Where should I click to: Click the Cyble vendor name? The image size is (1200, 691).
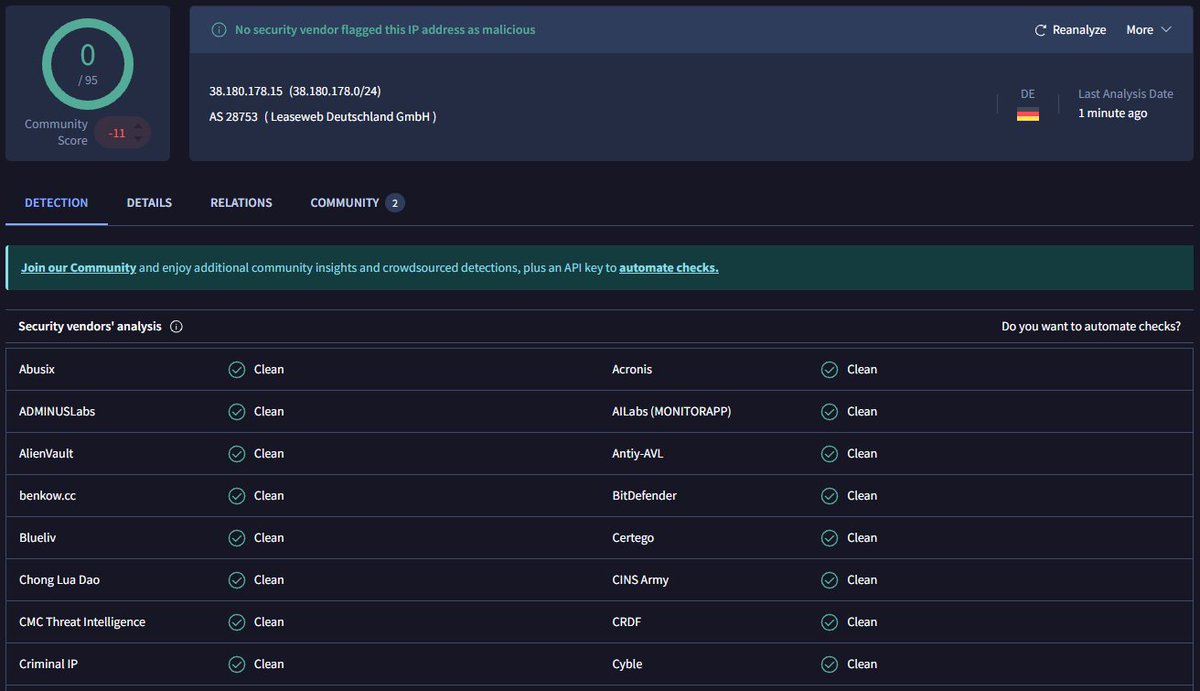pyautogui.click(x=627, y=664)
